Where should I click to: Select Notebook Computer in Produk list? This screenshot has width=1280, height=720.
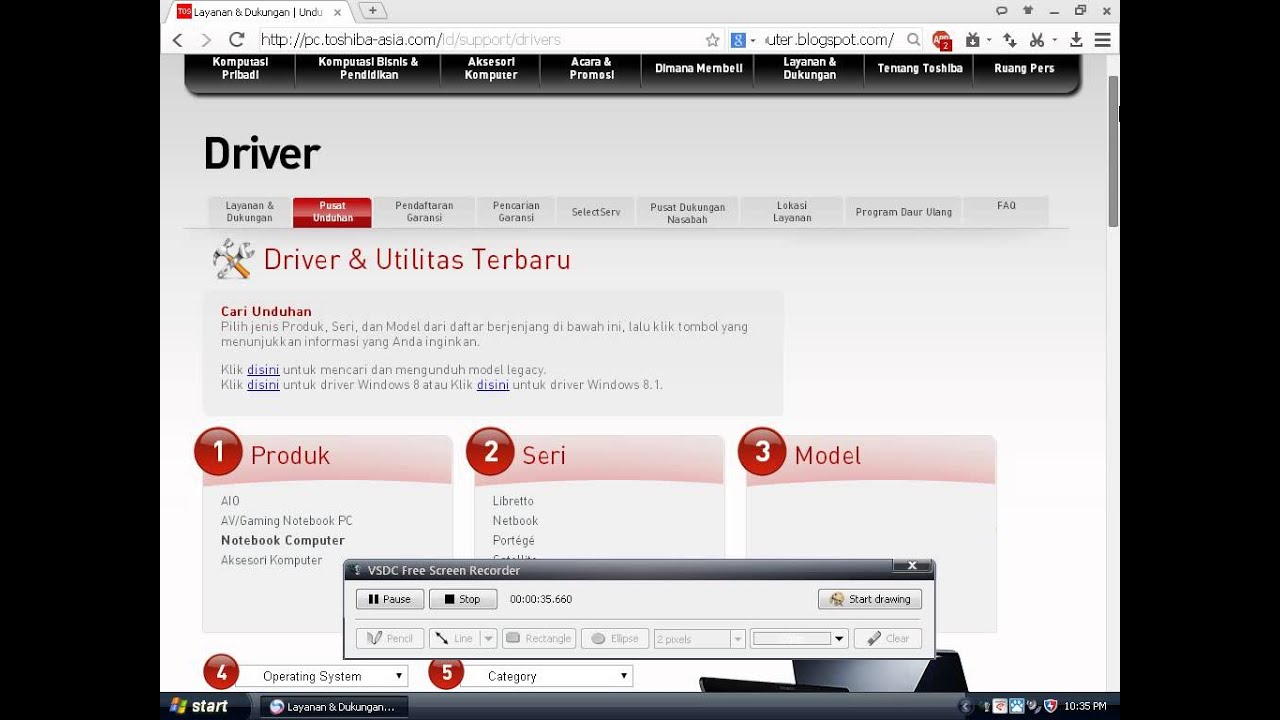tap(283, 541)
